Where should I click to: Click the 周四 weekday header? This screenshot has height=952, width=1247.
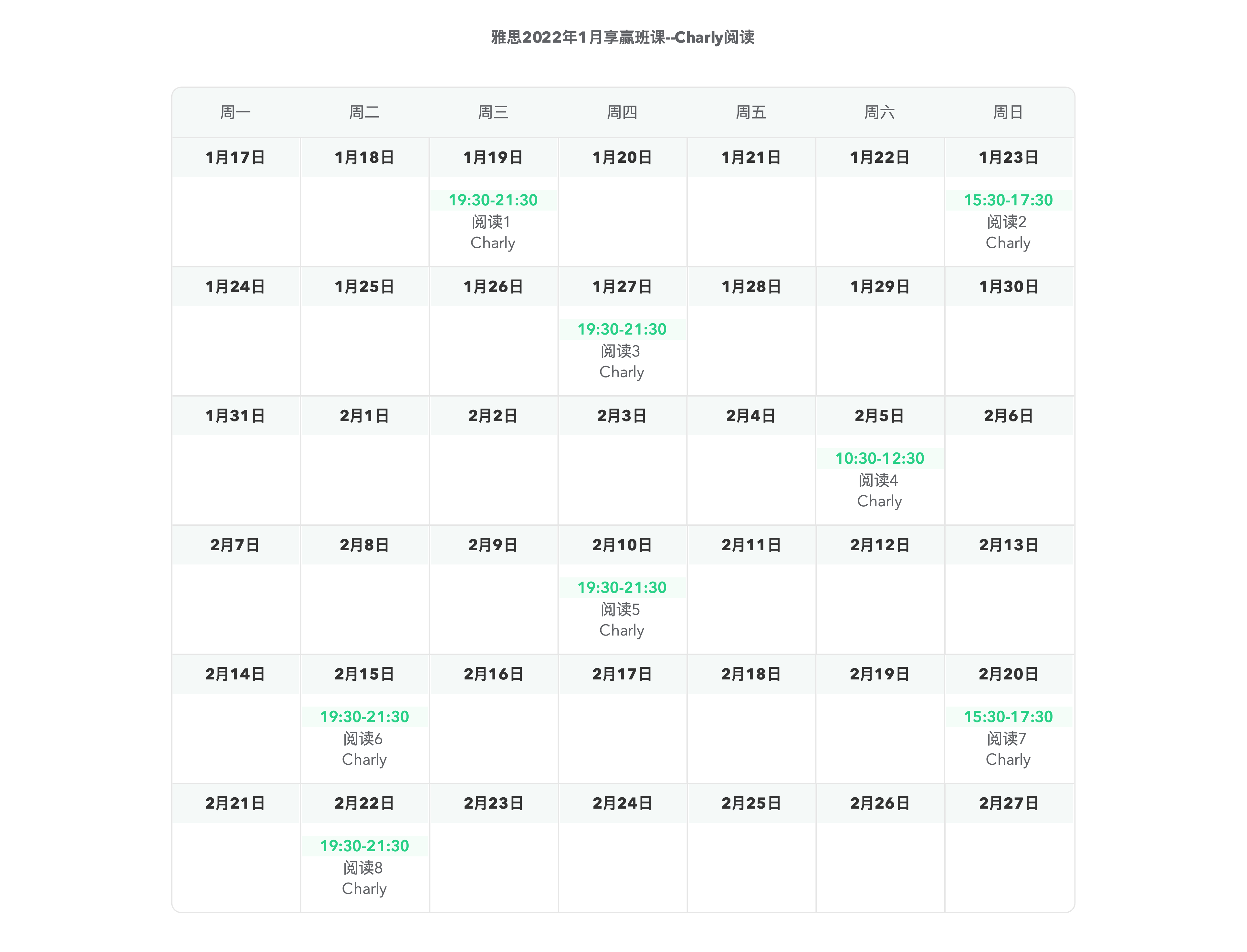pos(622,112)
